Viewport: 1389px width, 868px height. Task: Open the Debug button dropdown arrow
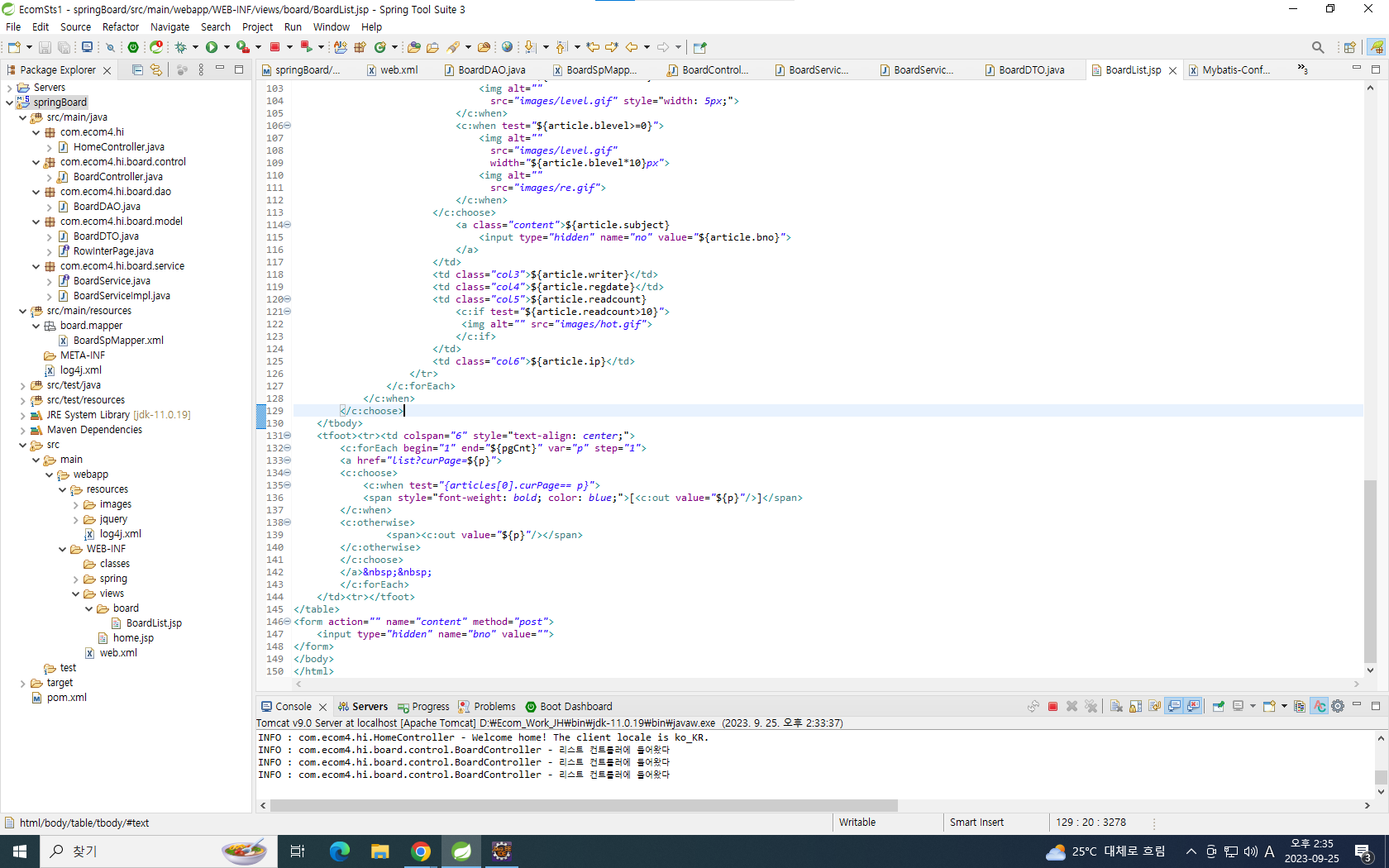tap(195, 47)
